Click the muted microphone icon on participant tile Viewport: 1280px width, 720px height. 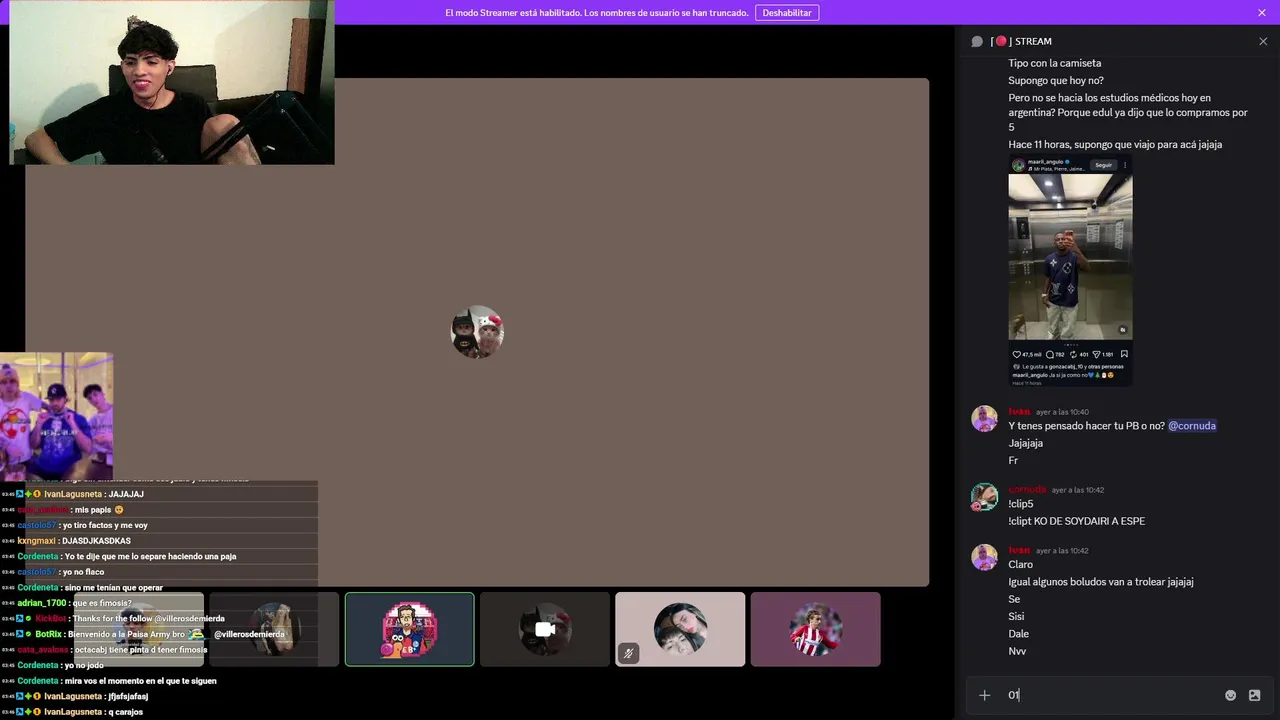[628, 654]
